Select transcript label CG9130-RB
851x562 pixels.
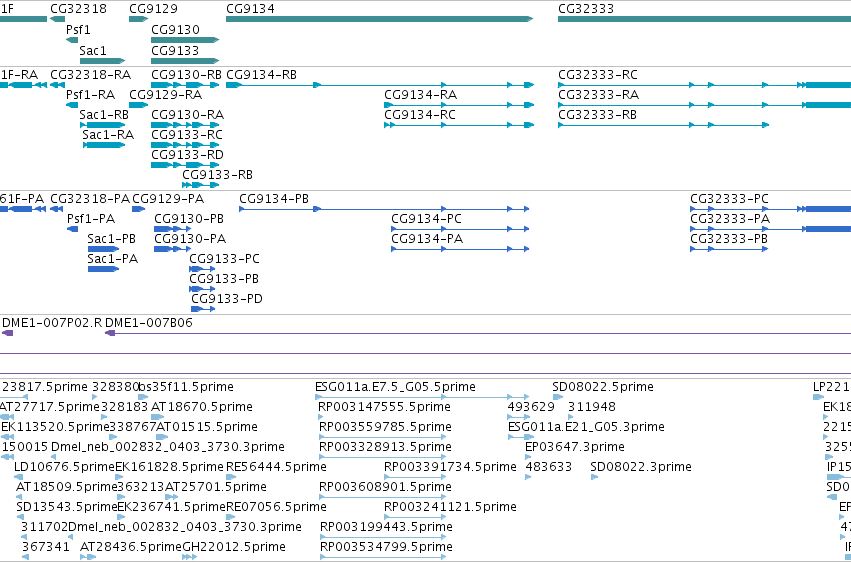[x=187, y=75]
